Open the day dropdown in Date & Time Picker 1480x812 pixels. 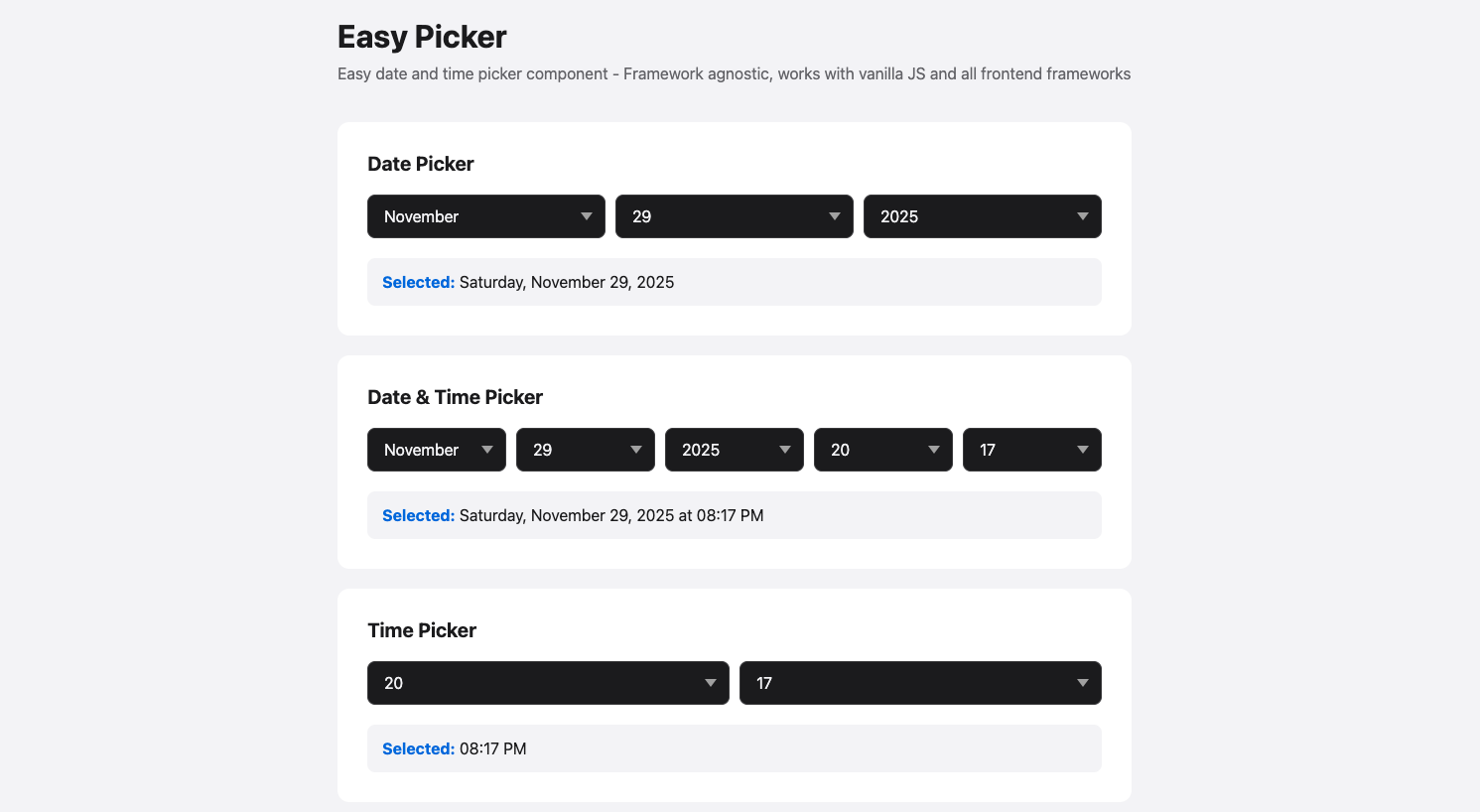pyautogui.click(x=585, y=450)
